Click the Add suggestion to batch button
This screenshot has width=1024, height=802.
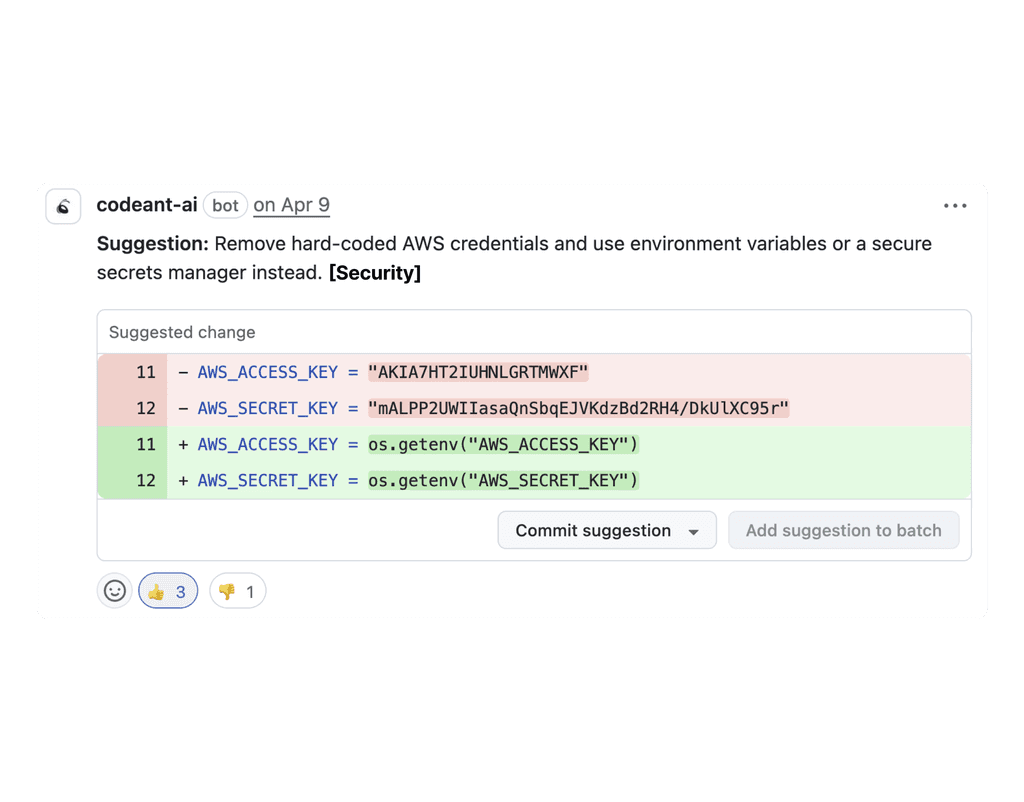tap(844, 530)
